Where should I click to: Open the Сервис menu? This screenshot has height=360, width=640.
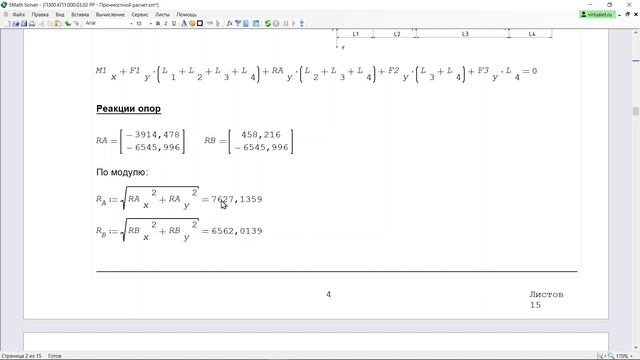click(x=140, y=14)
